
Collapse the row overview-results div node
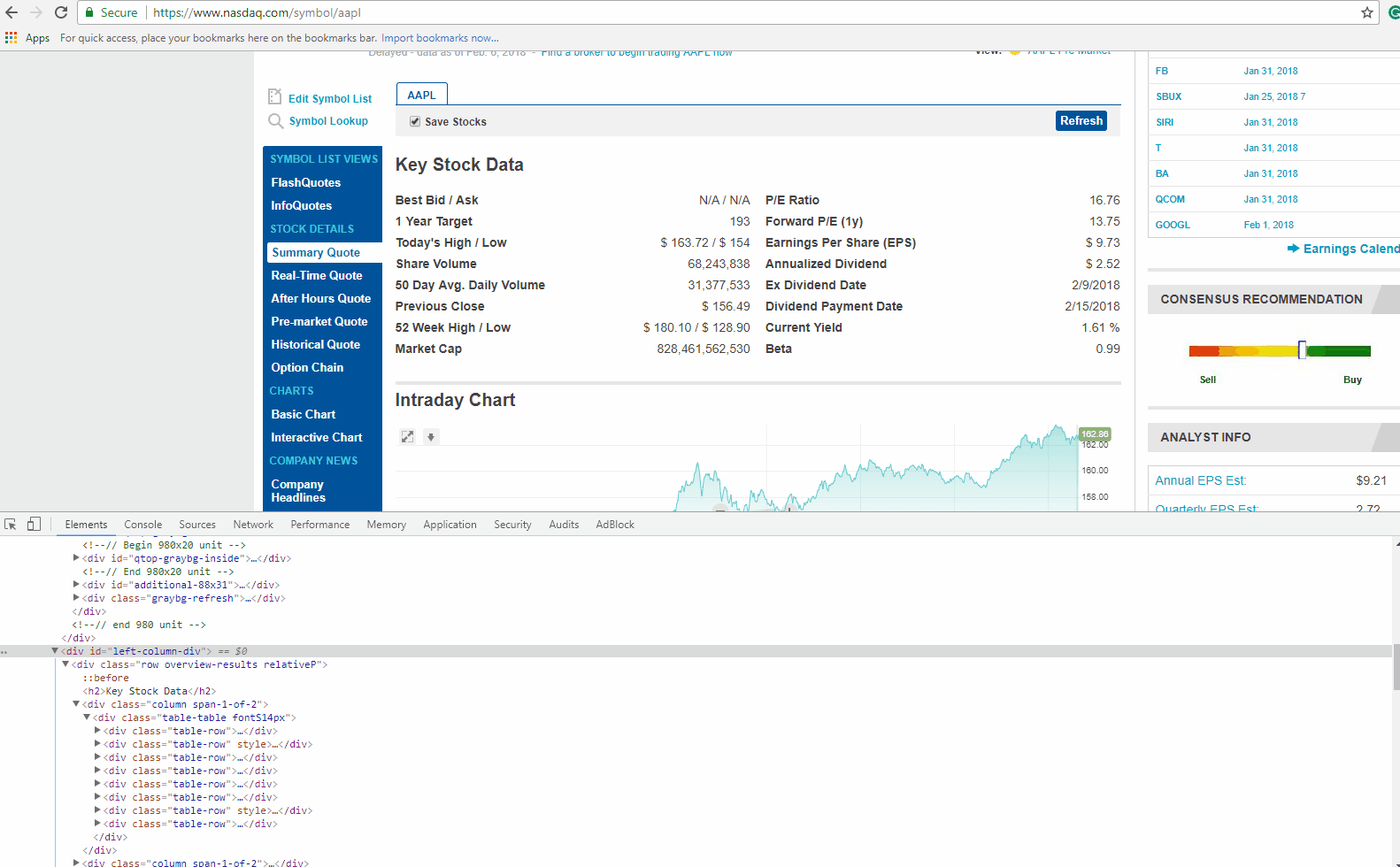[65, 664]
